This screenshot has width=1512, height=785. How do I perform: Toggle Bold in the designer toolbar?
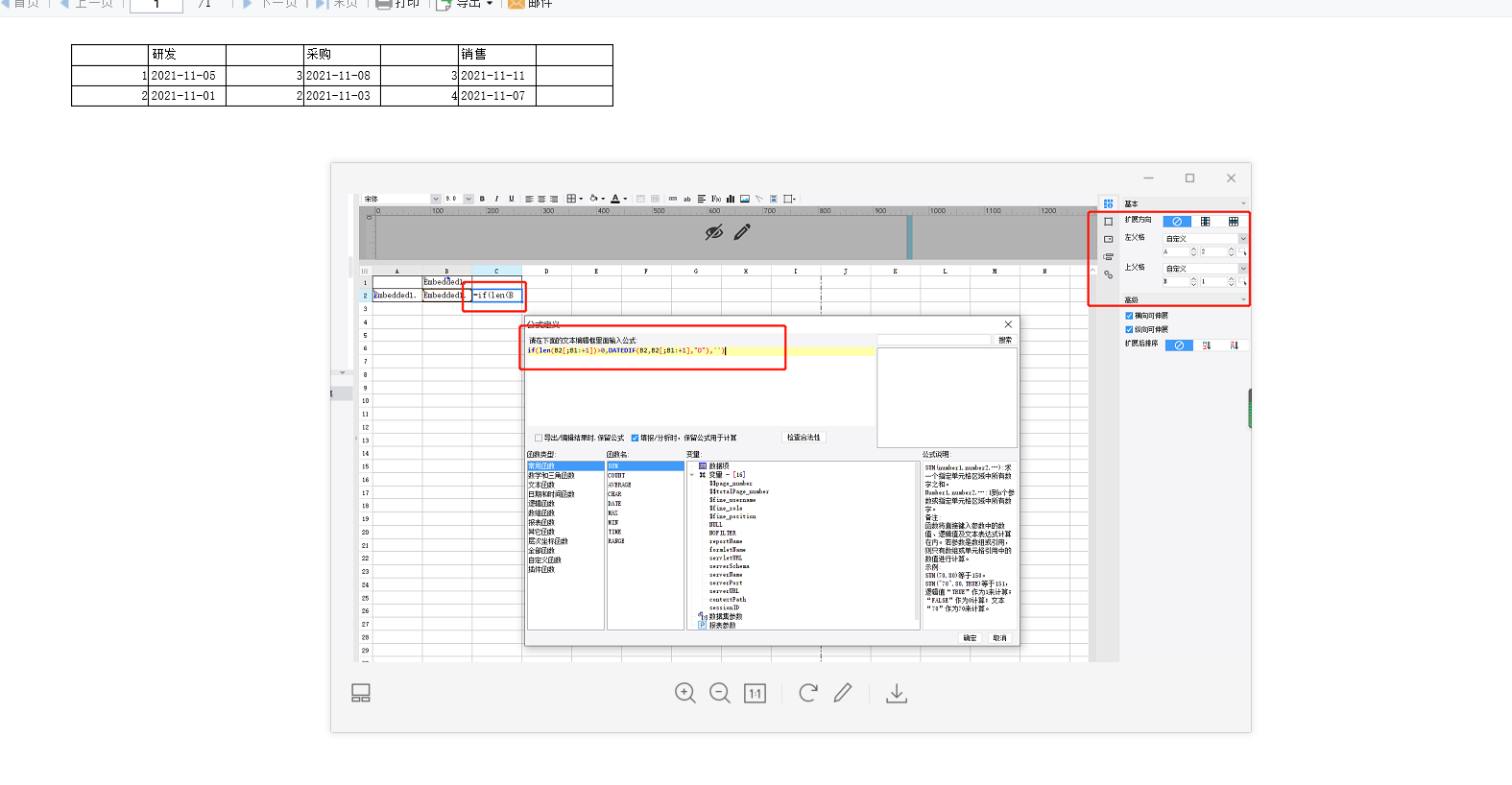point(482,199)
